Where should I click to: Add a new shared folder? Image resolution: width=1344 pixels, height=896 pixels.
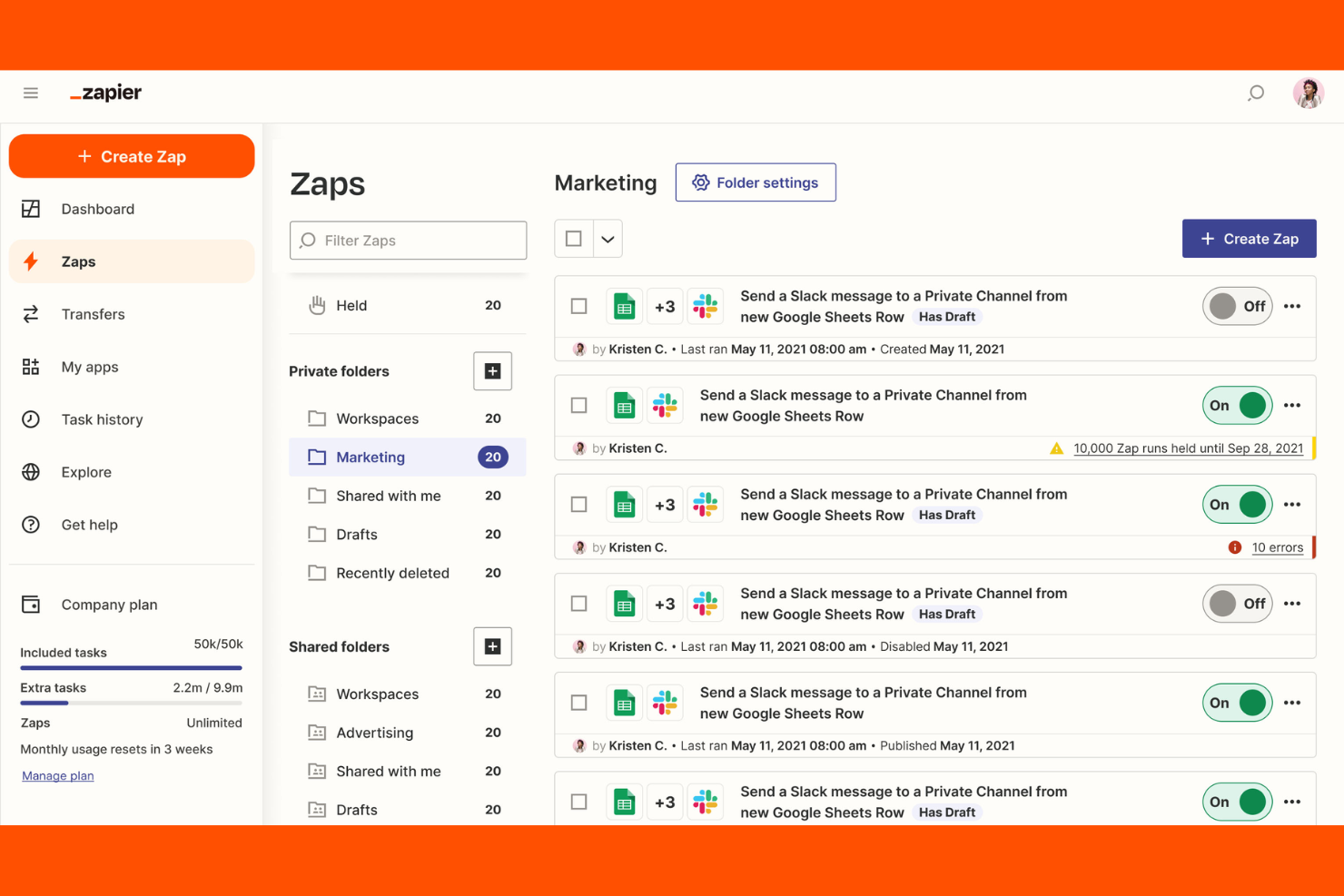[492, 646]
